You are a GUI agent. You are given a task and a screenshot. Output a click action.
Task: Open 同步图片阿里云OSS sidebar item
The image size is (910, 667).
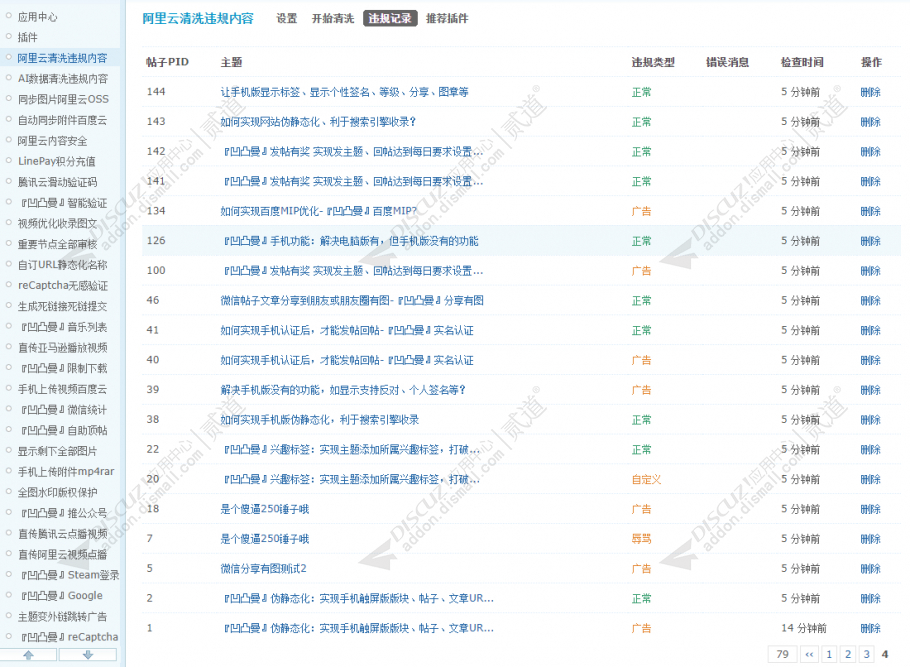tap(63, 99)
